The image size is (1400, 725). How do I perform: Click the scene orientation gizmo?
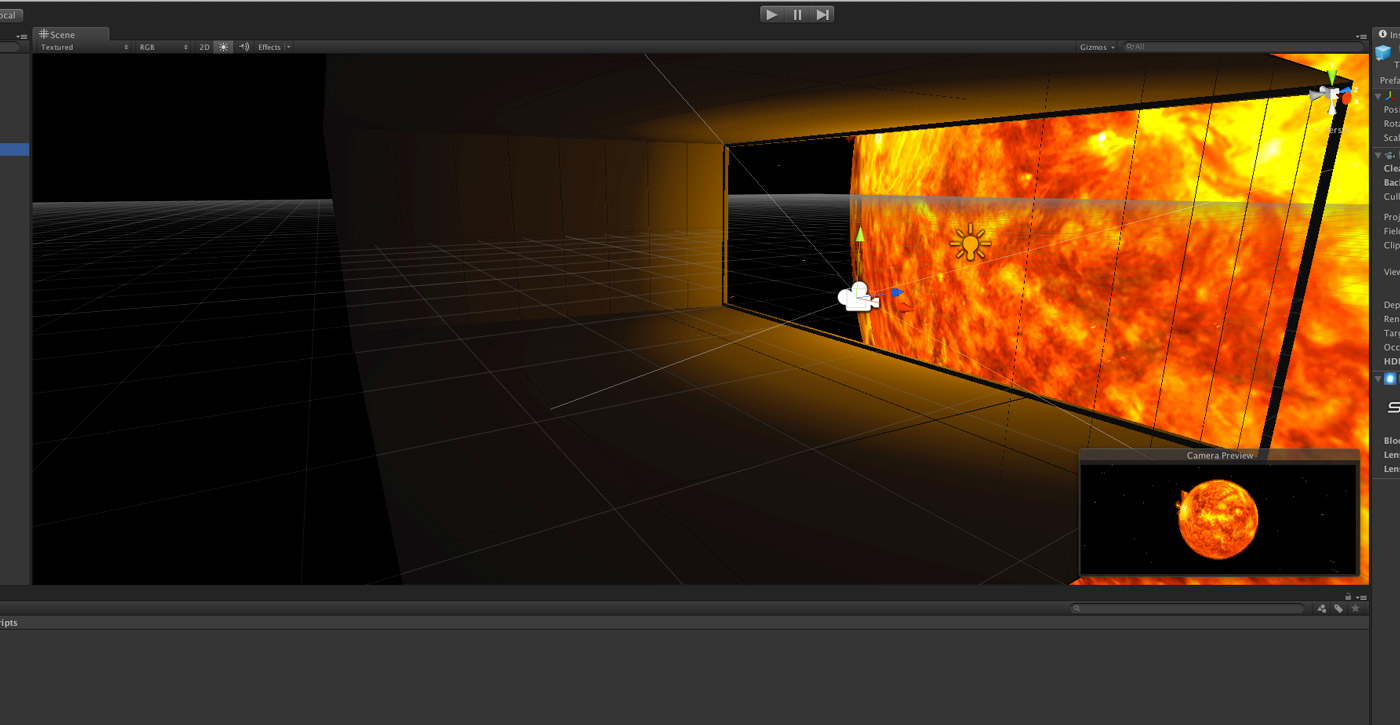point(1332,96)
